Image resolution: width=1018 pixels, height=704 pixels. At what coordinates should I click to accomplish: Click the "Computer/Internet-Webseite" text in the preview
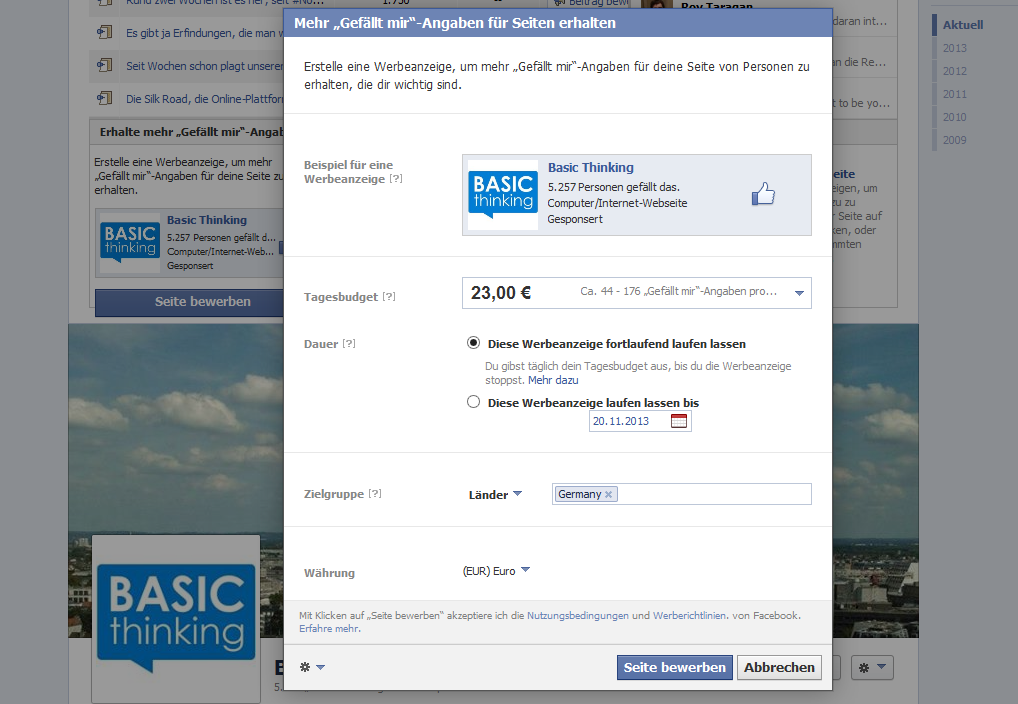click(617, 203)
